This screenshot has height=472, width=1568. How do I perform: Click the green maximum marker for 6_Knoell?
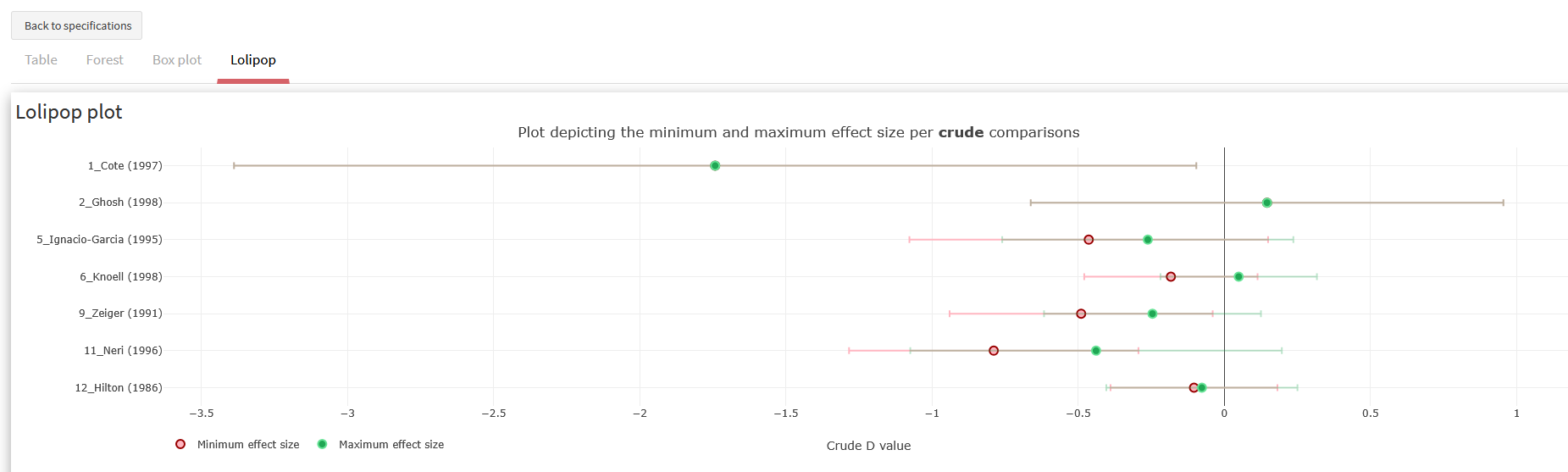pos(1238,277)
